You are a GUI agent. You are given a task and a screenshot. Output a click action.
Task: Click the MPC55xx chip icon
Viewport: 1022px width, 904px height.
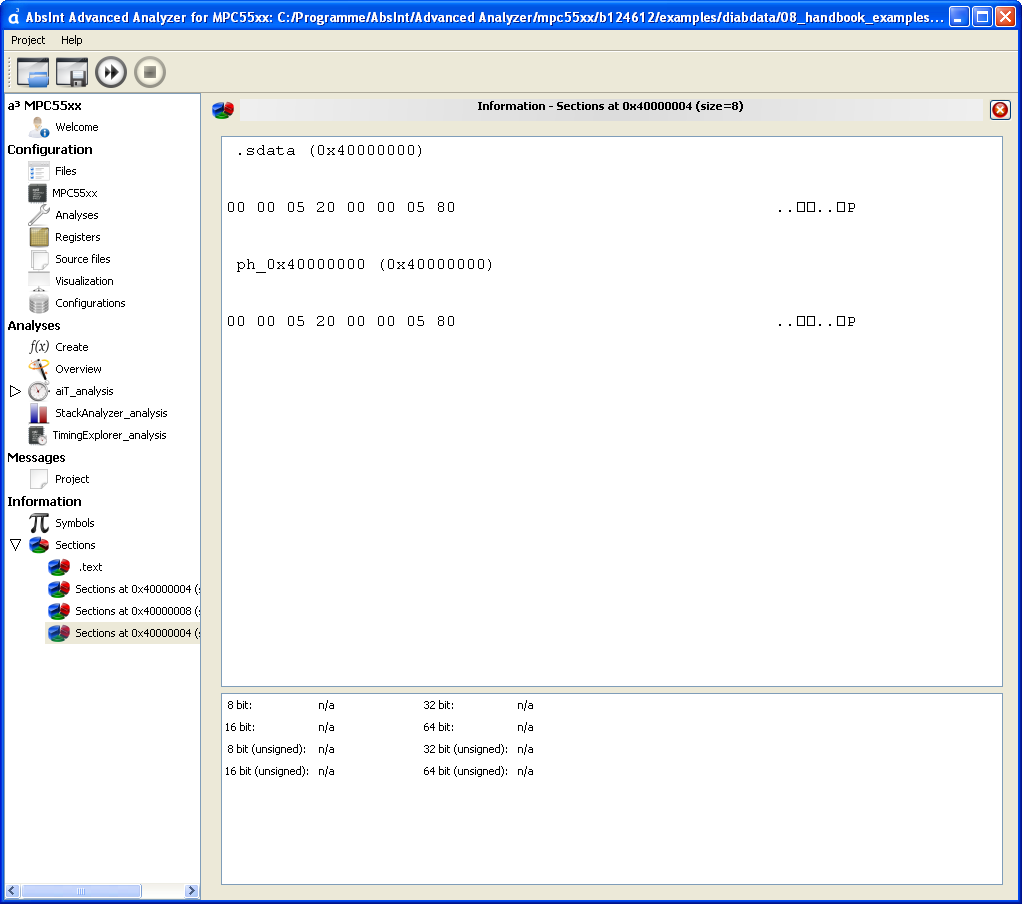point(38,193)
